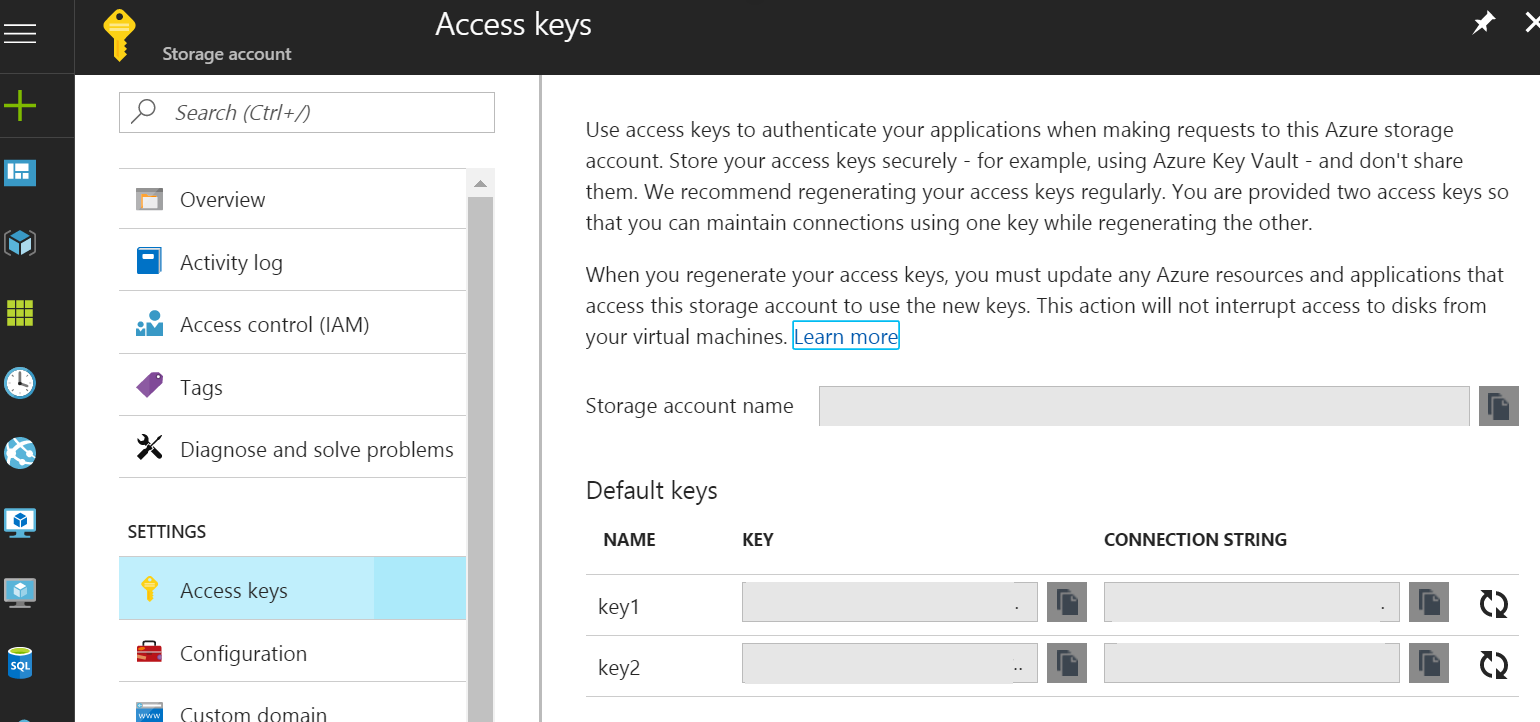1540x722 pixels.
Task: Open the Virtual machines classic monitor icon
Action: click(x=20, y=522)
